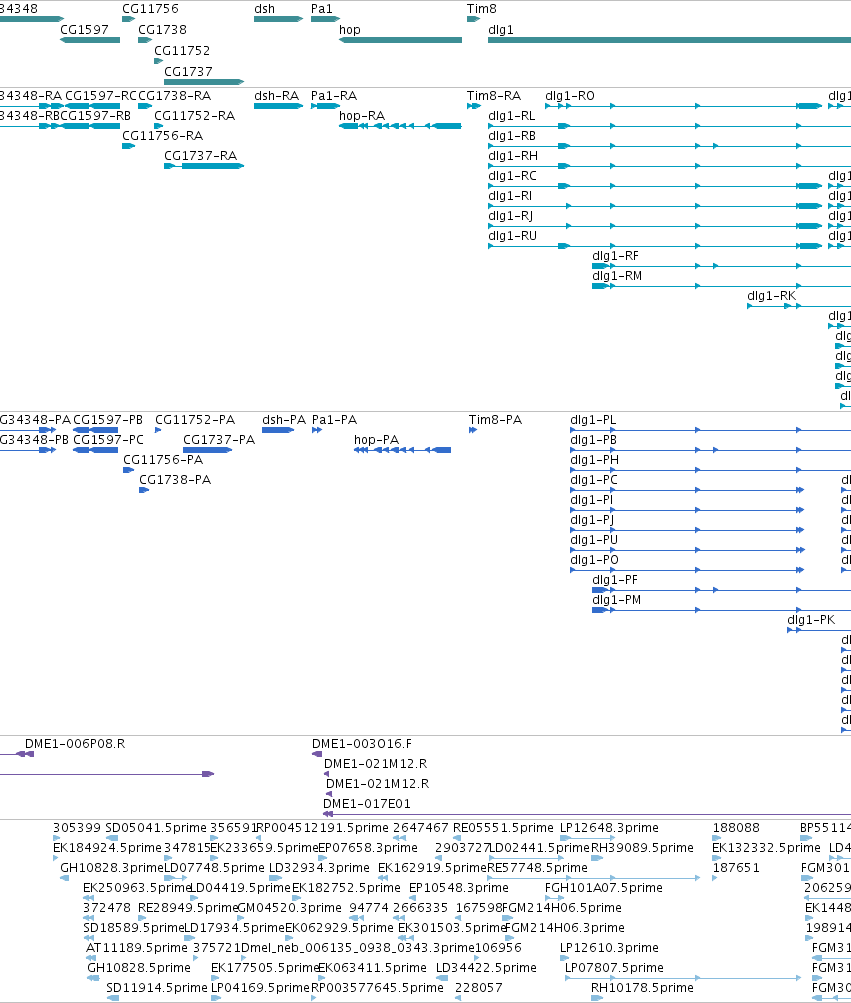Select the CG1738 gene label
This screenshot has width=851, height=1003.
[x=163, y=29]
